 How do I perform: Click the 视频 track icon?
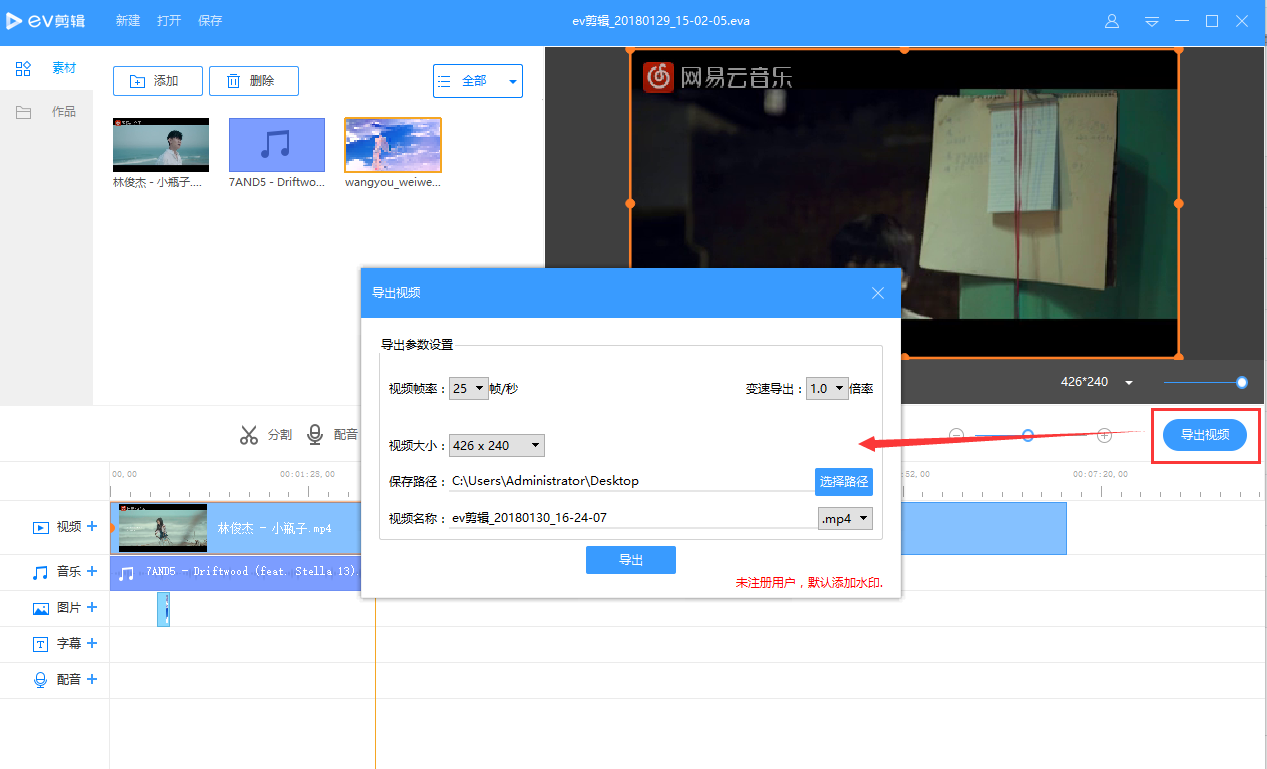41,527
